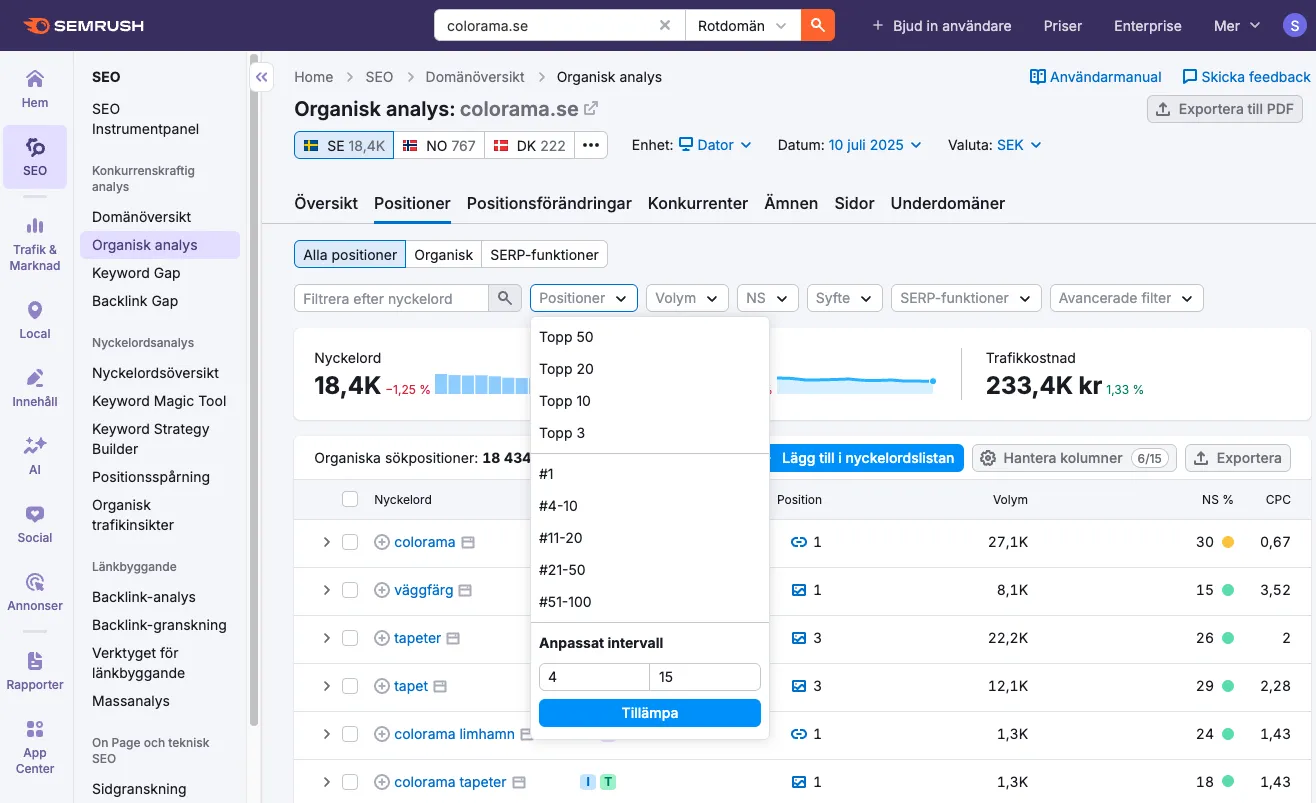Viewport: 1316px width, 803px height.
Task: Open the NS filter dropdown
Action: pos(767,298)
